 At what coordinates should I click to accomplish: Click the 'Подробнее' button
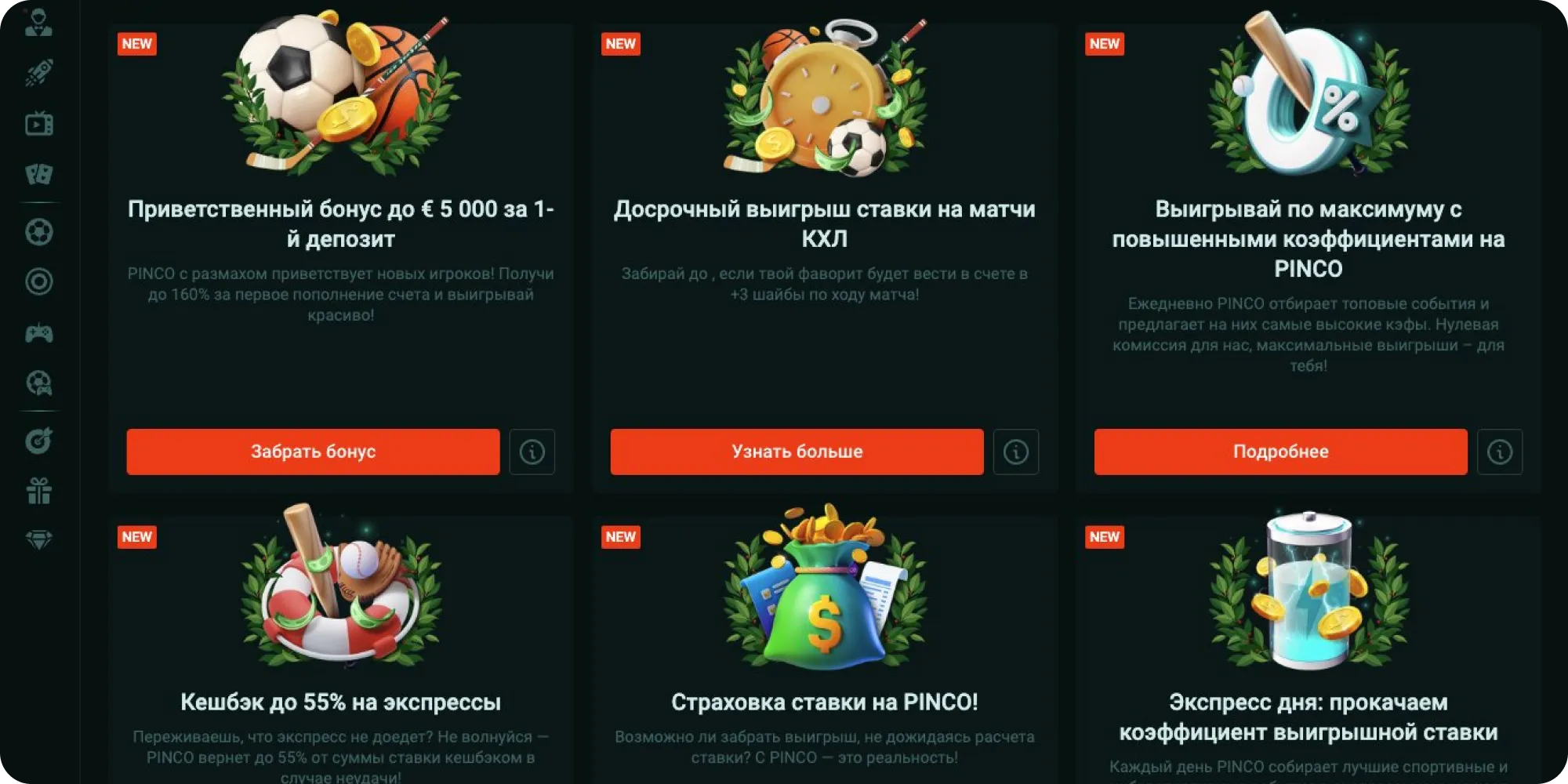point(1280,452)
